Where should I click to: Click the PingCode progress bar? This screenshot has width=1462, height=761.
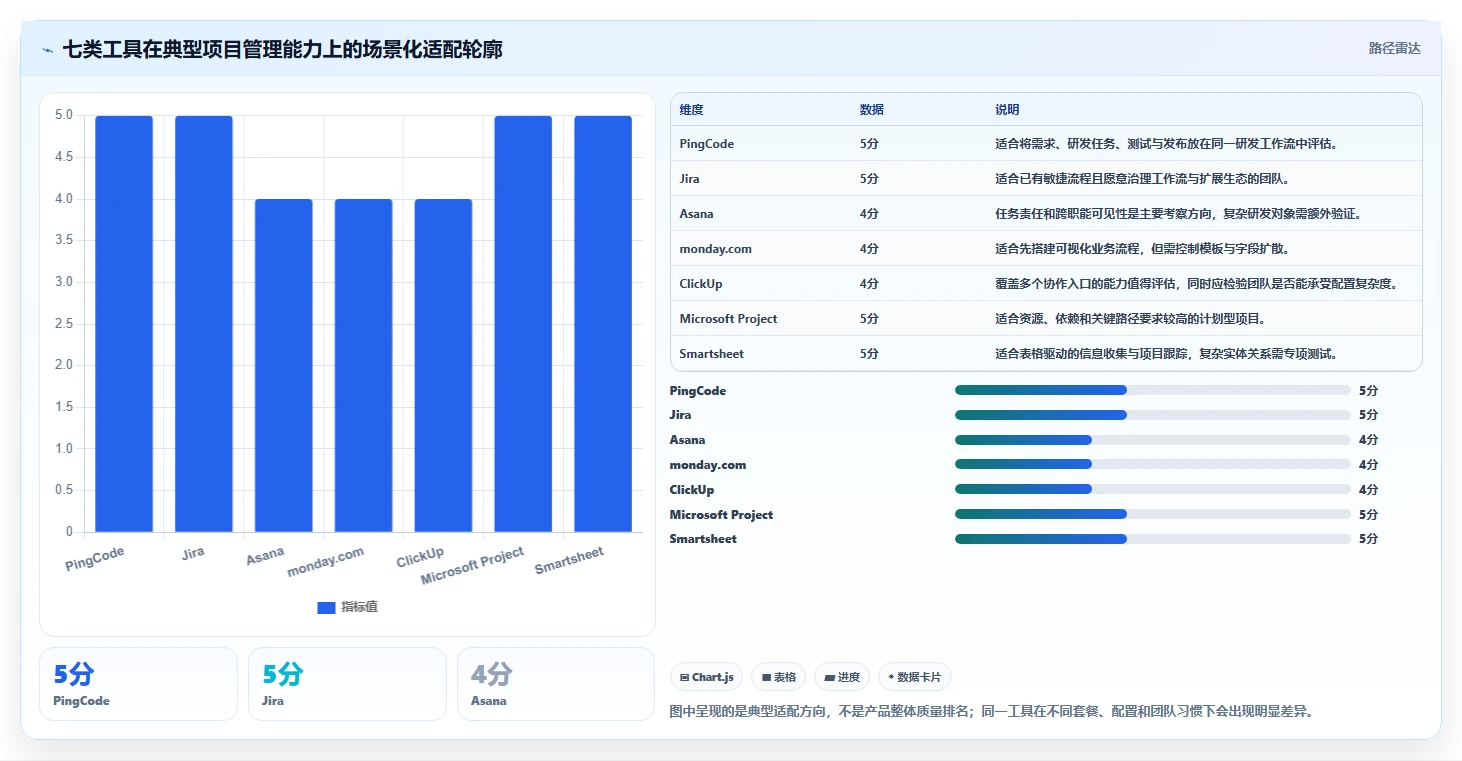click(x=1153, y=390)
